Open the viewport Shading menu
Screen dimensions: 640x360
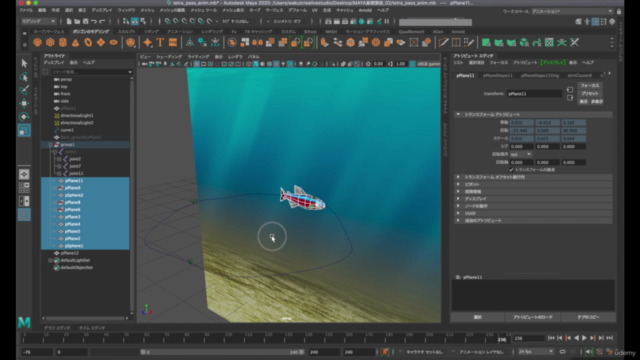[x=169, y=57]
